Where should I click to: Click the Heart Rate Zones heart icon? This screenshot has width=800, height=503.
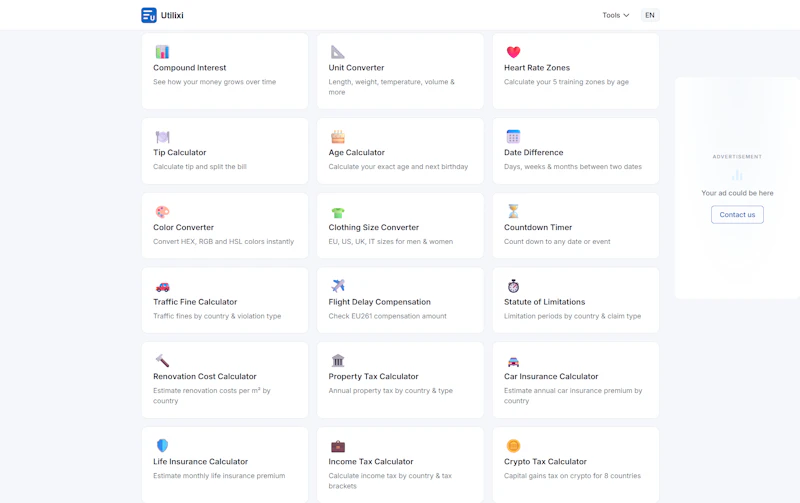click(x=513, y=52)
